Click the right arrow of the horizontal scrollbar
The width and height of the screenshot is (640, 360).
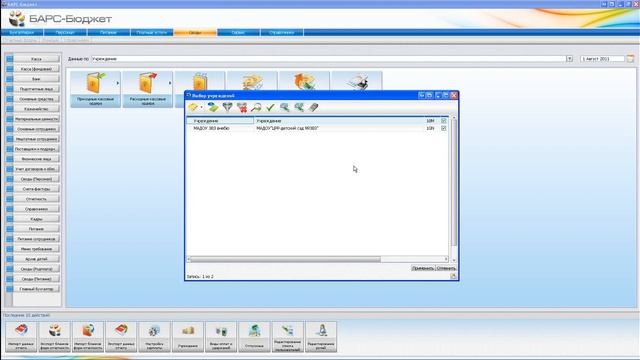(446, 259)
